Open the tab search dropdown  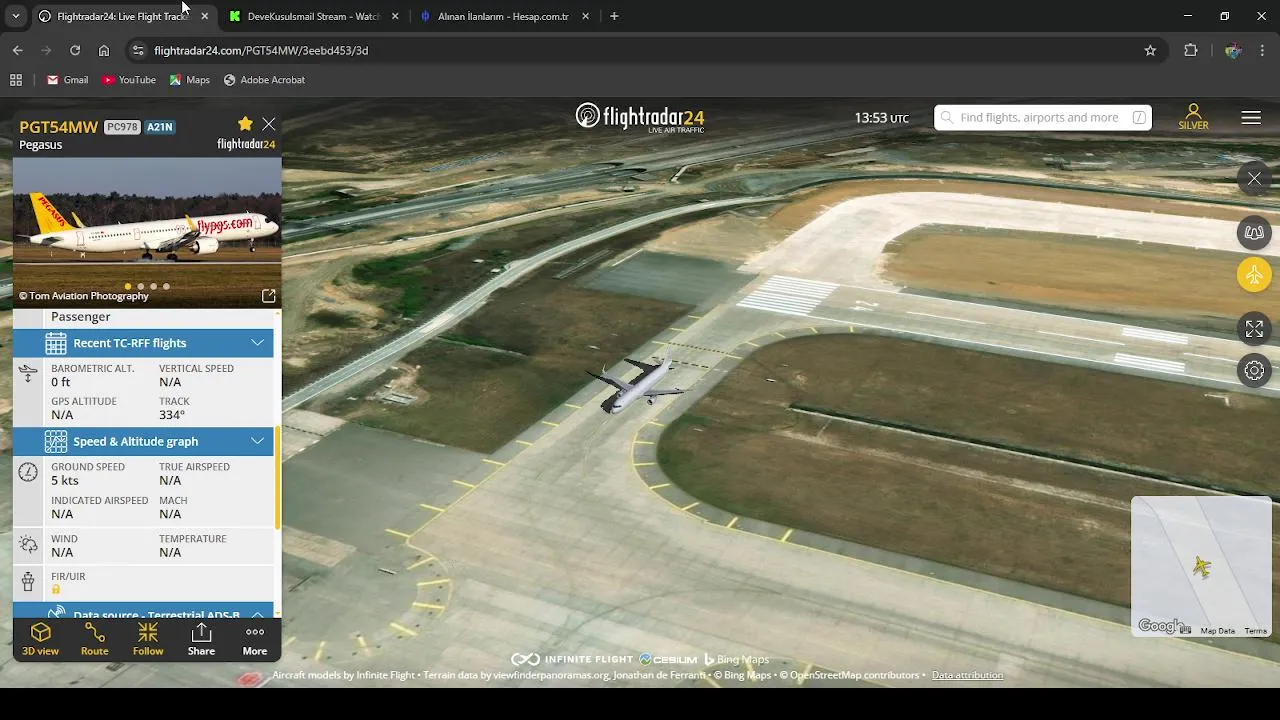(15, 16)
